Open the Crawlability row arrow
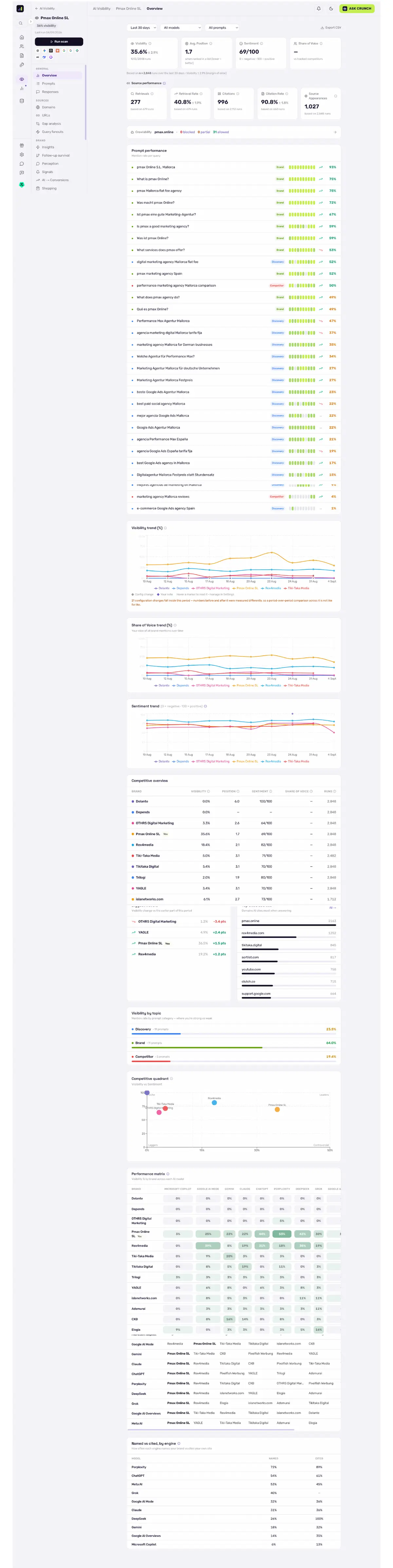Screen dimensions: 393x1568 (x=334, y=132)
